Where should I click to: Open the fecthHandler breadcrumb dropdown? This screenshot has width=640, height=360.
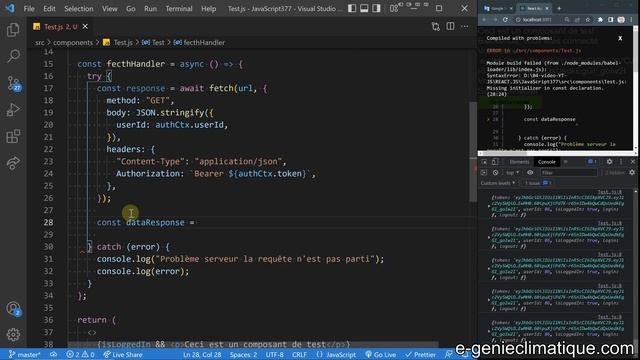[199, 42]
